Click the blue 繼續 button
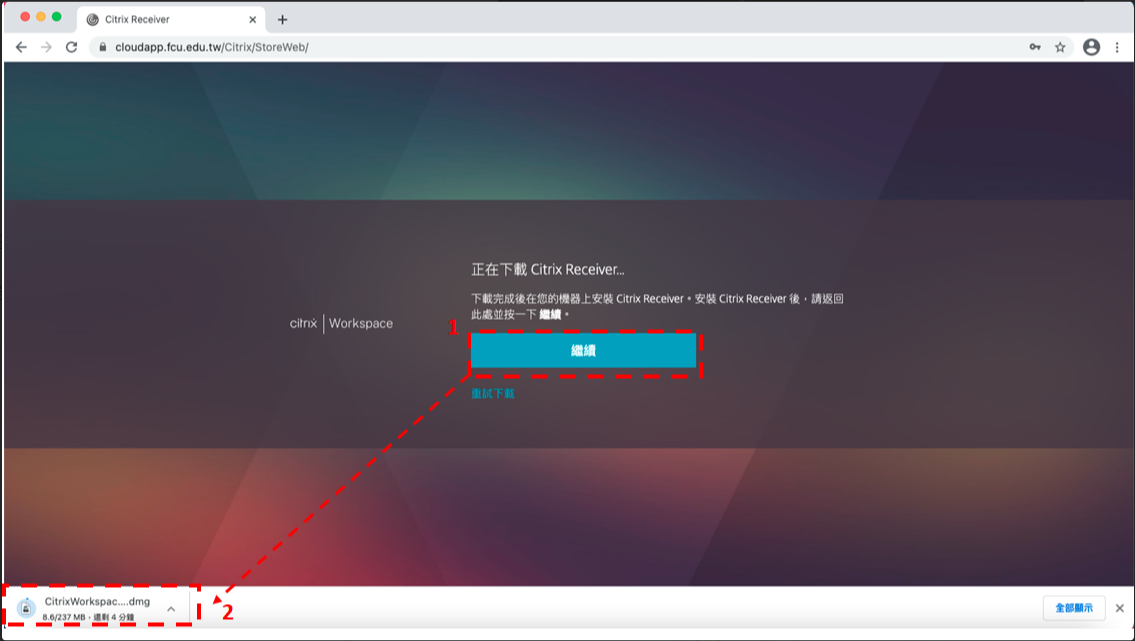1135x641 pixels. (583, 351)
